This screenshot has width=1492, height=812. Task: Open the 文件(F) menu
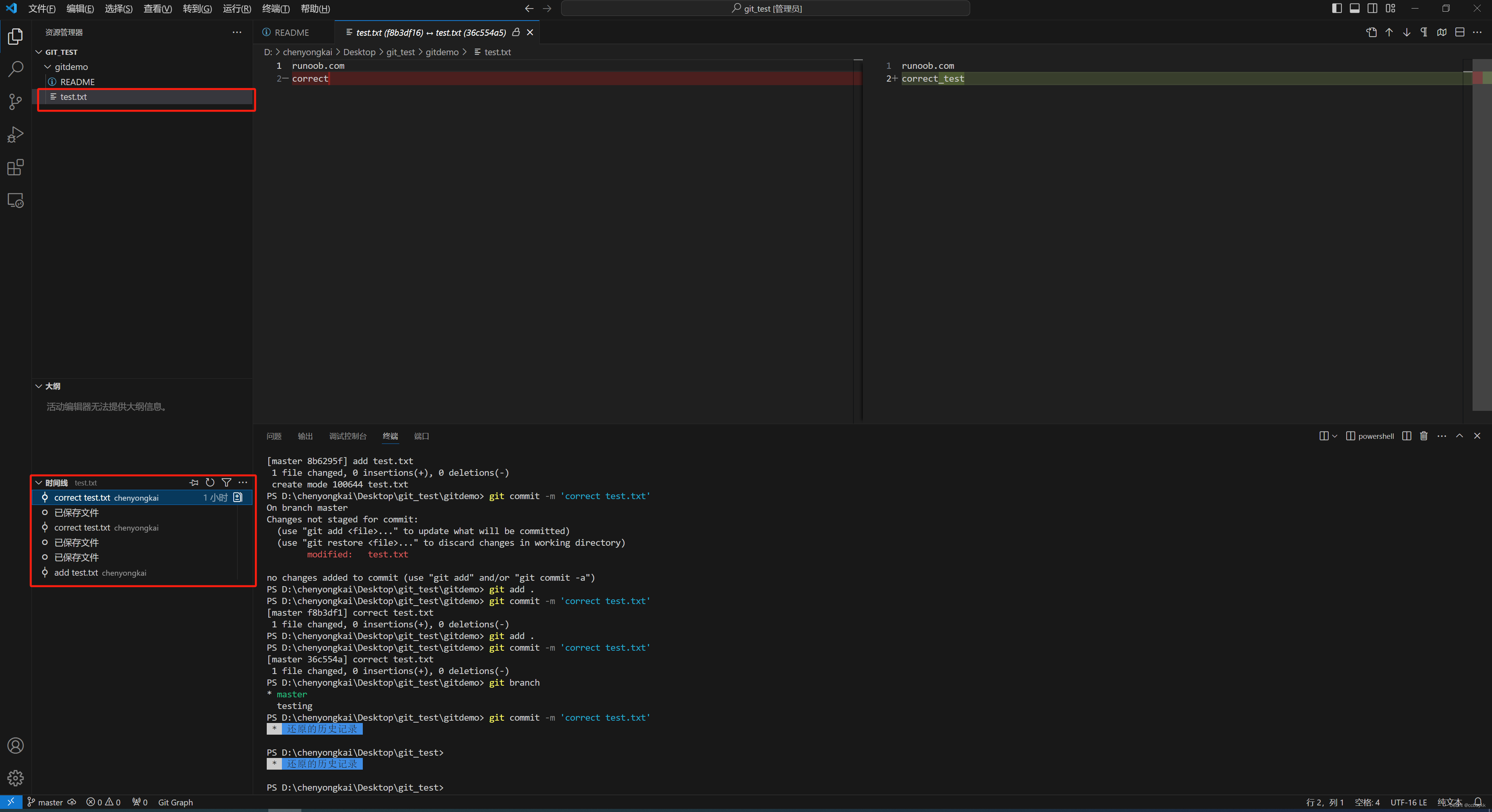coord(42,9)
